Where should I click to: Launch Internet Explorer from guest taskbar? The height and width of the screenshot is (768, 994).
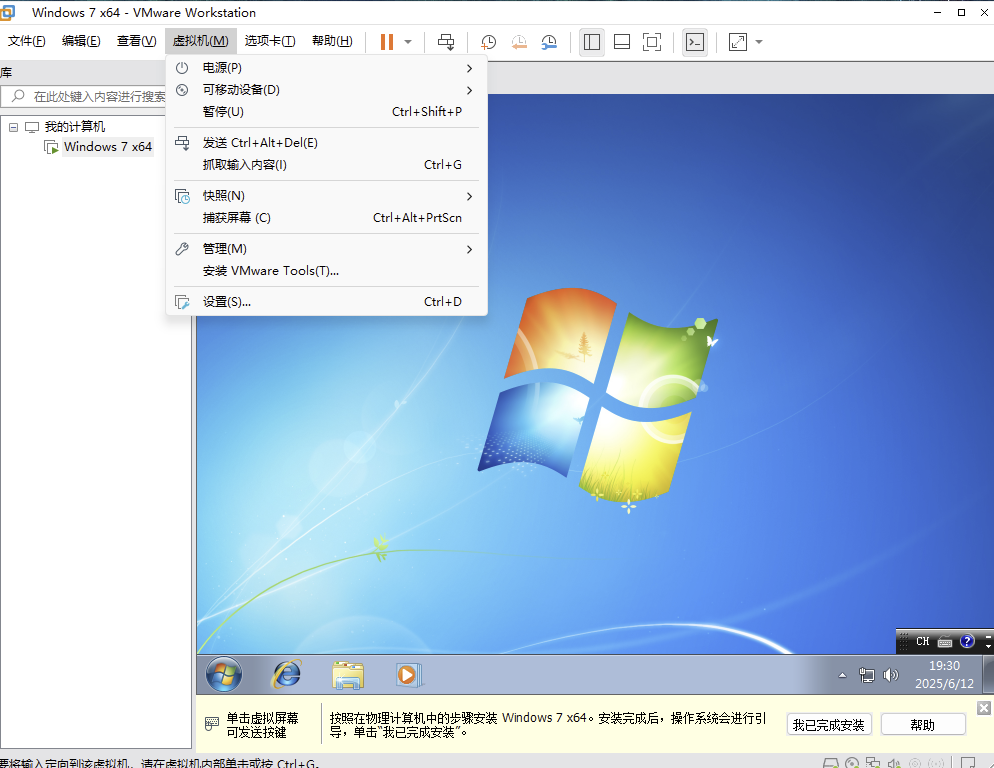tap(287, 674)
